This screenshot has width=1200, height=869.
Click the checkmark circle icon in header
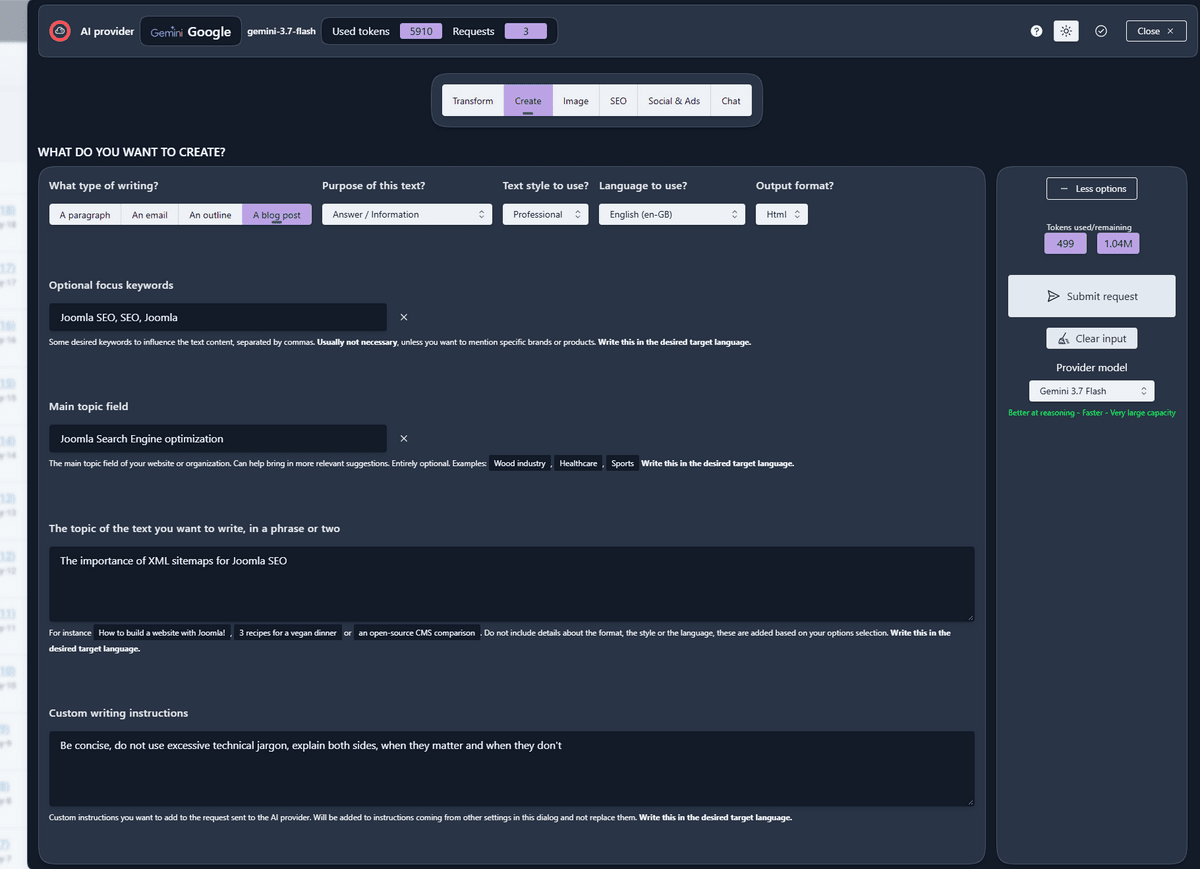coord(1101,31)
